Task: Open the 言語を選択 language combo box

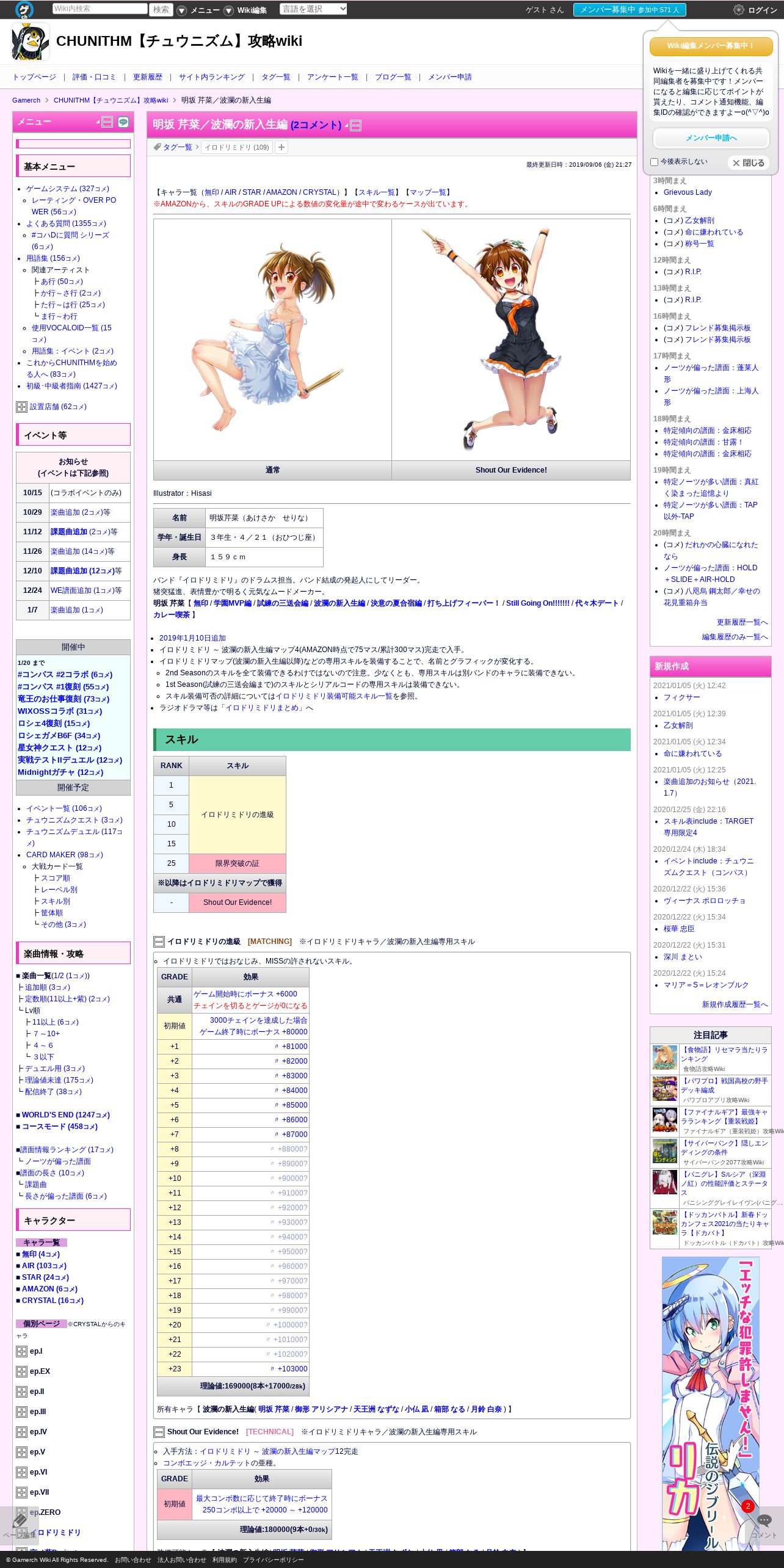Action: click(313, 9)
